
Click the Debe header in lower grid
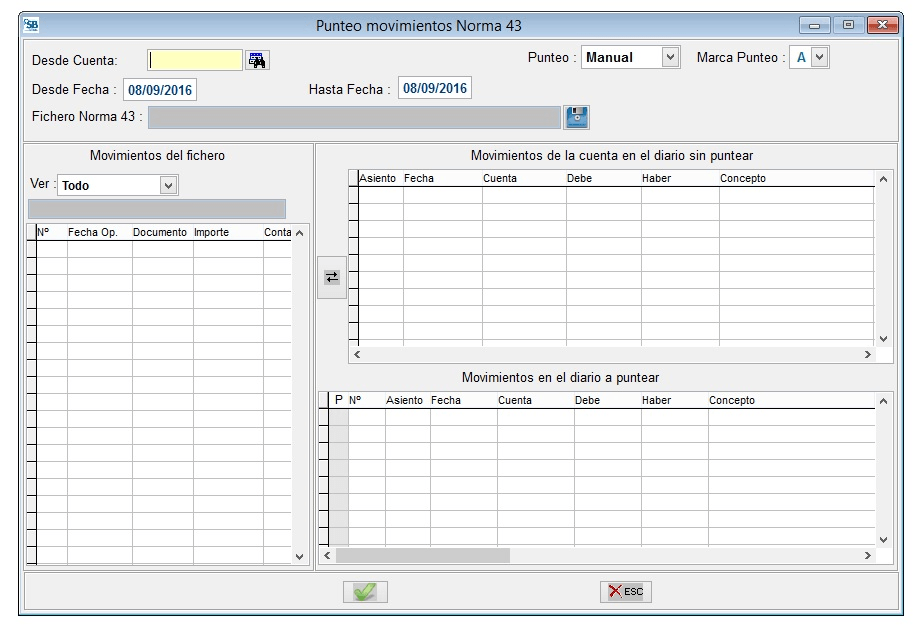click(587, 400)
